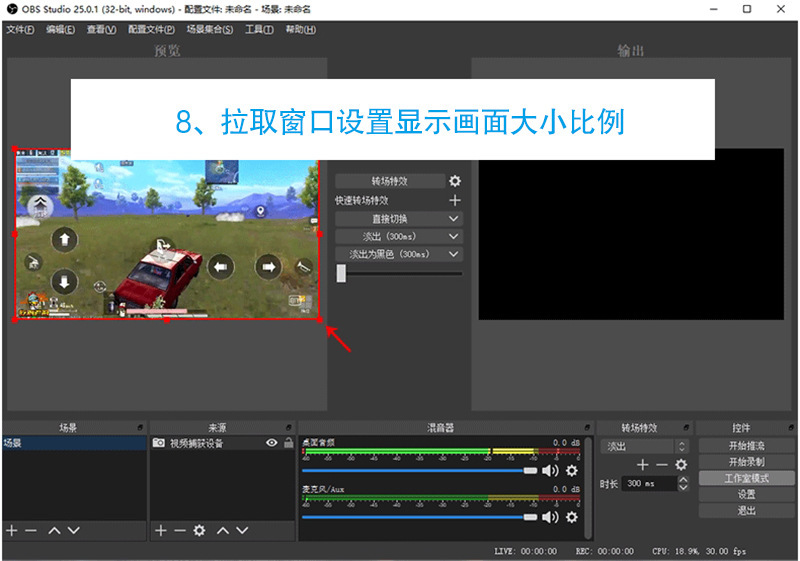Click the LIVE: 00:00:00 status text

(x=526, y=551)
